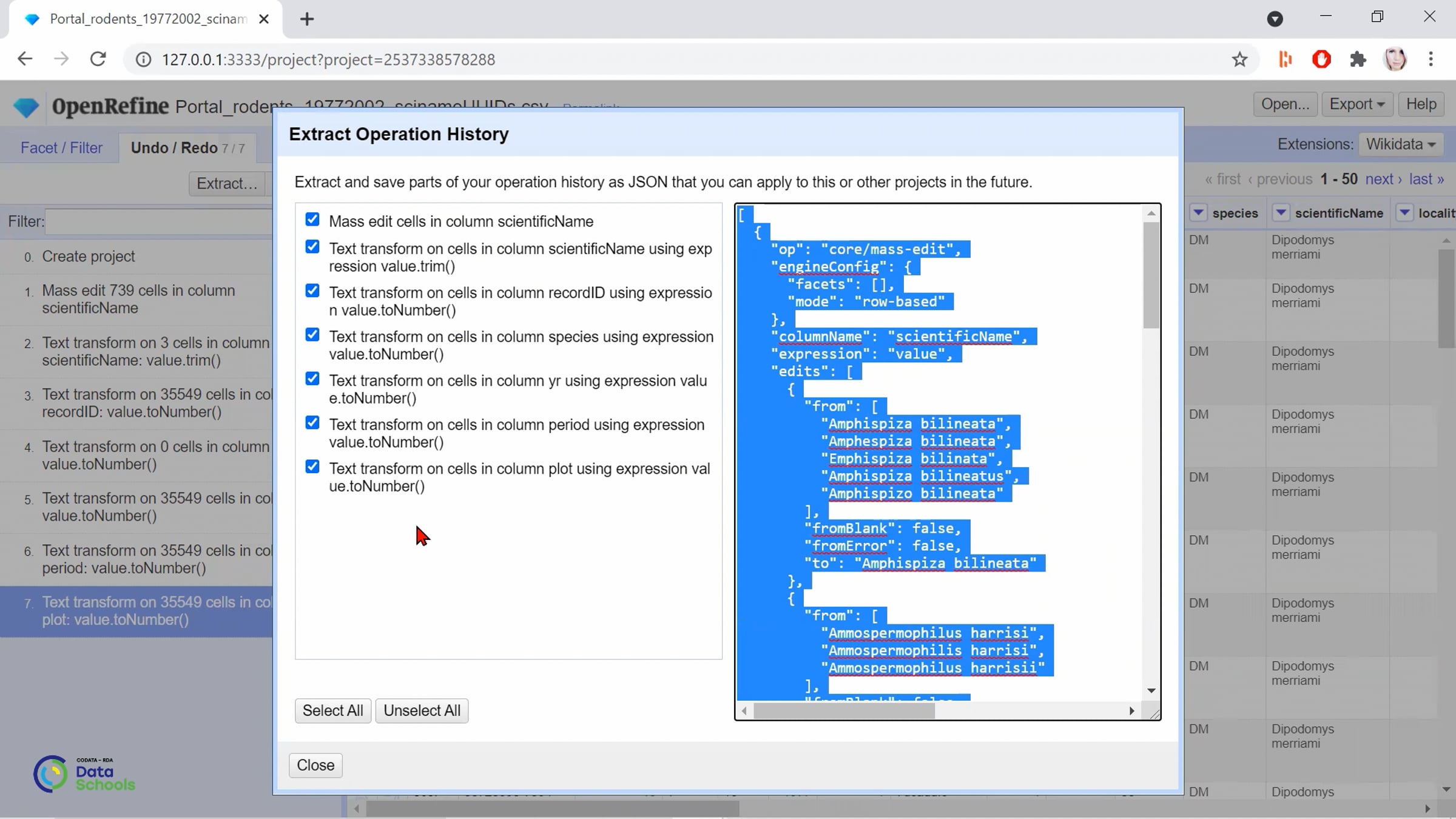Click inside the JSON operation history text area

pos(939,453)
